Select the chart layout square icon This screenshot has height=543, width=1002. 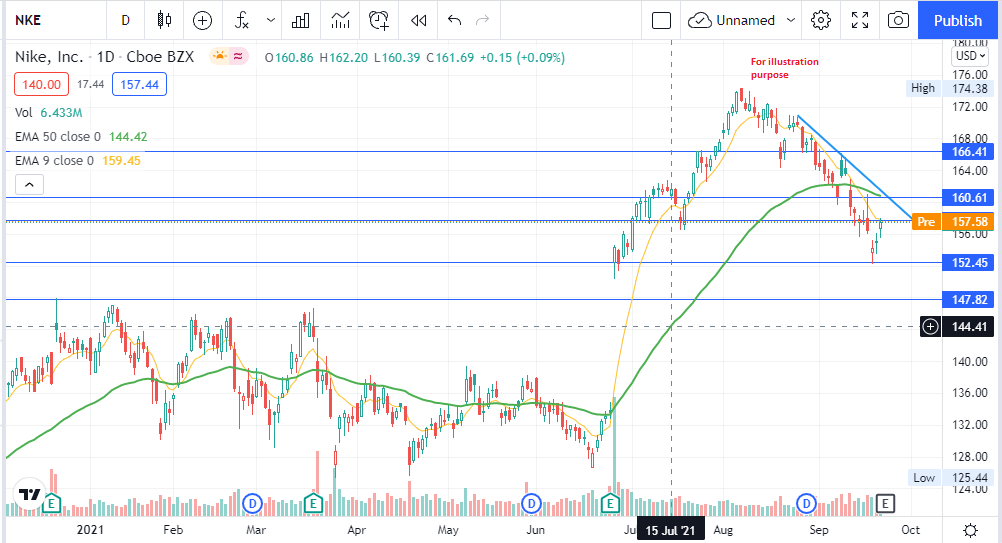click(661, 20)
